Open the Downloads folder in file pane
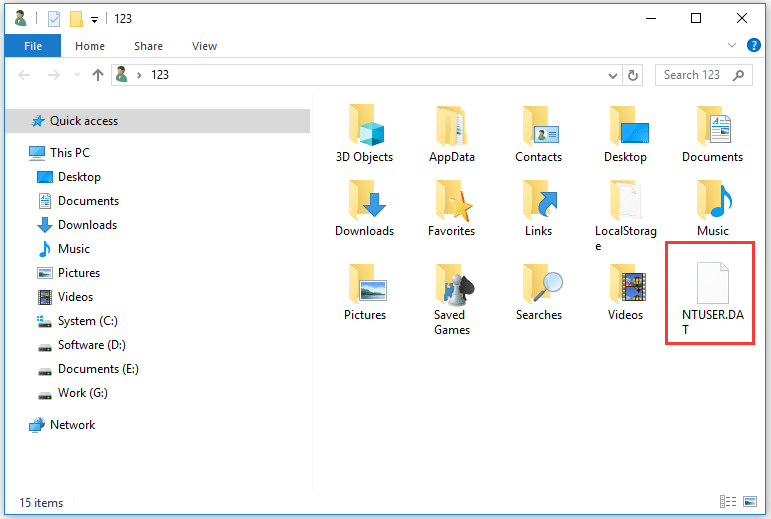This screenshot has height=519, width=771. coord(364,208)
